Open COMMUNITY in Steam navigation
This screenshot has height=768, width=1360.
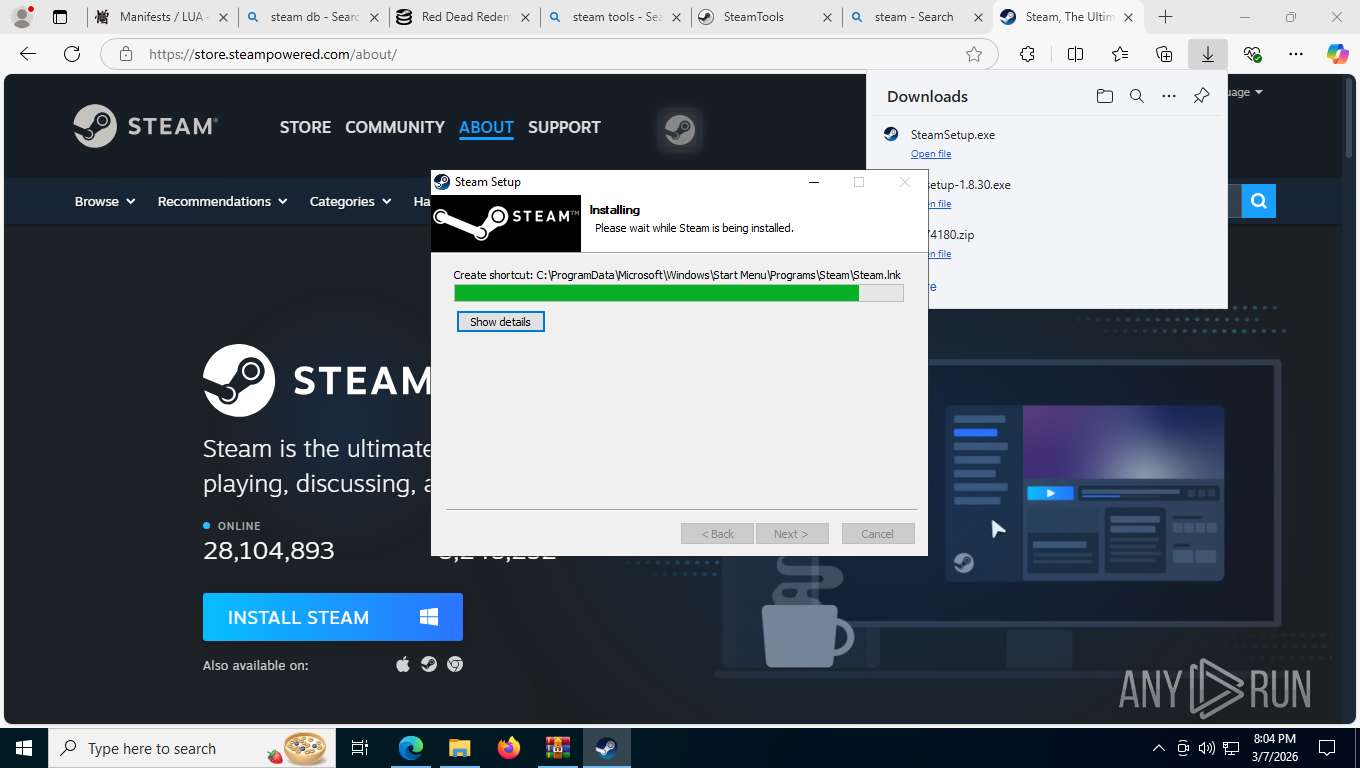(x=395, y=127)
